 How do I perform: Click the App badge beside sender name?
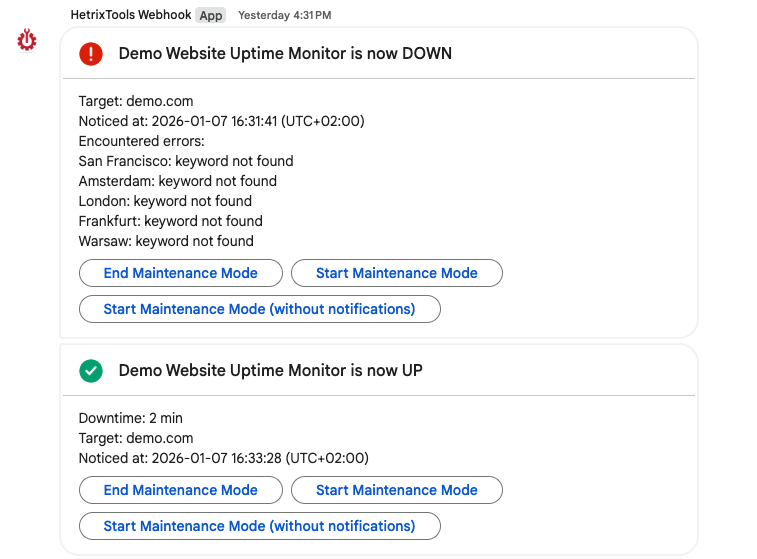tap(210, 15)
